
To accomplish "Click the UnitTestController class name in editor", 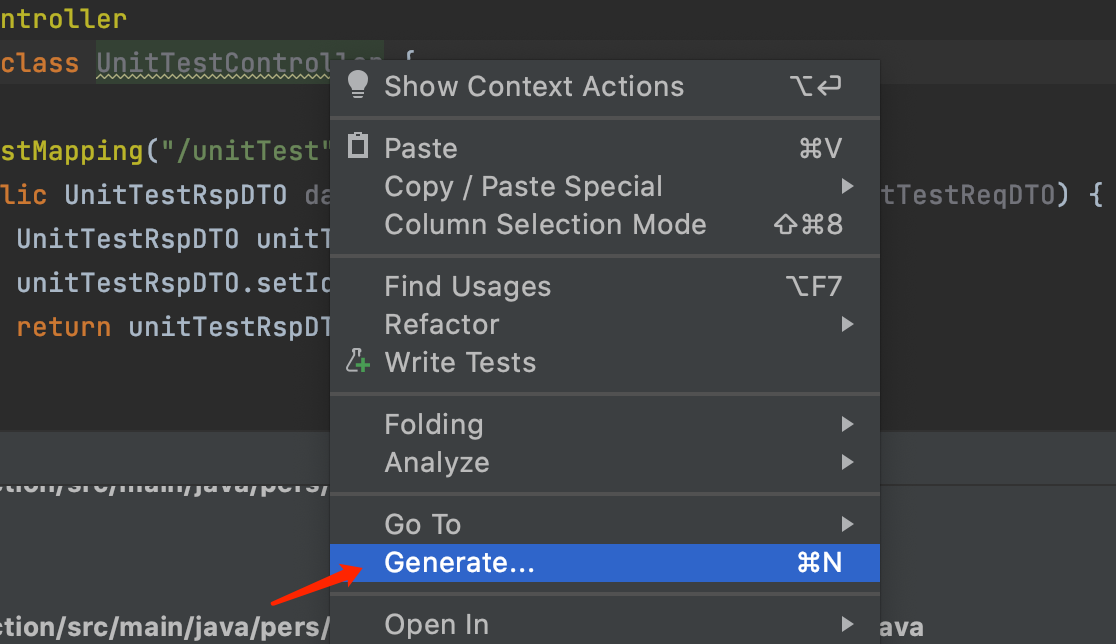I will tap(214, 63).
